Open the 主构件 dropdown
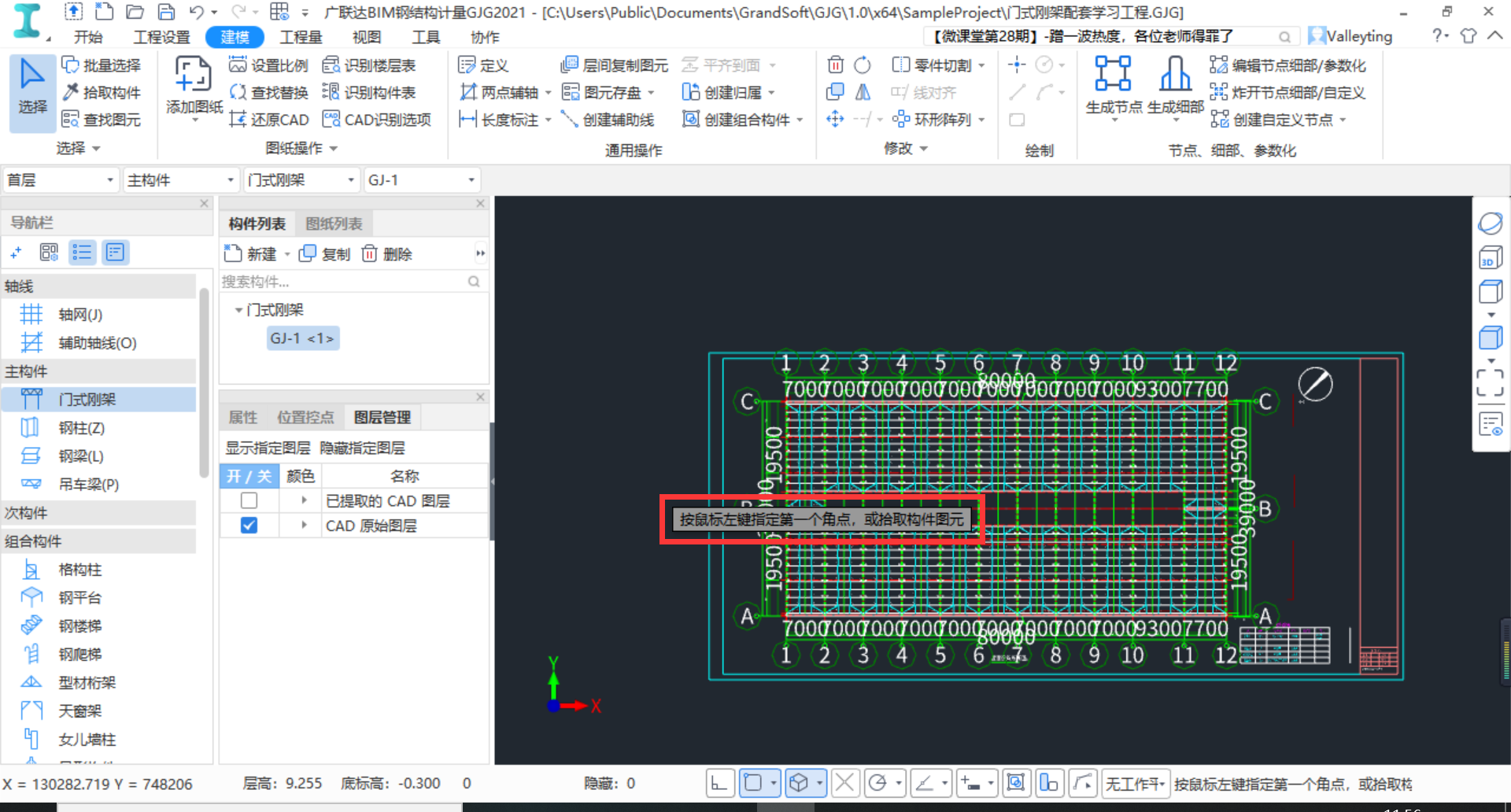 point(181,180)
